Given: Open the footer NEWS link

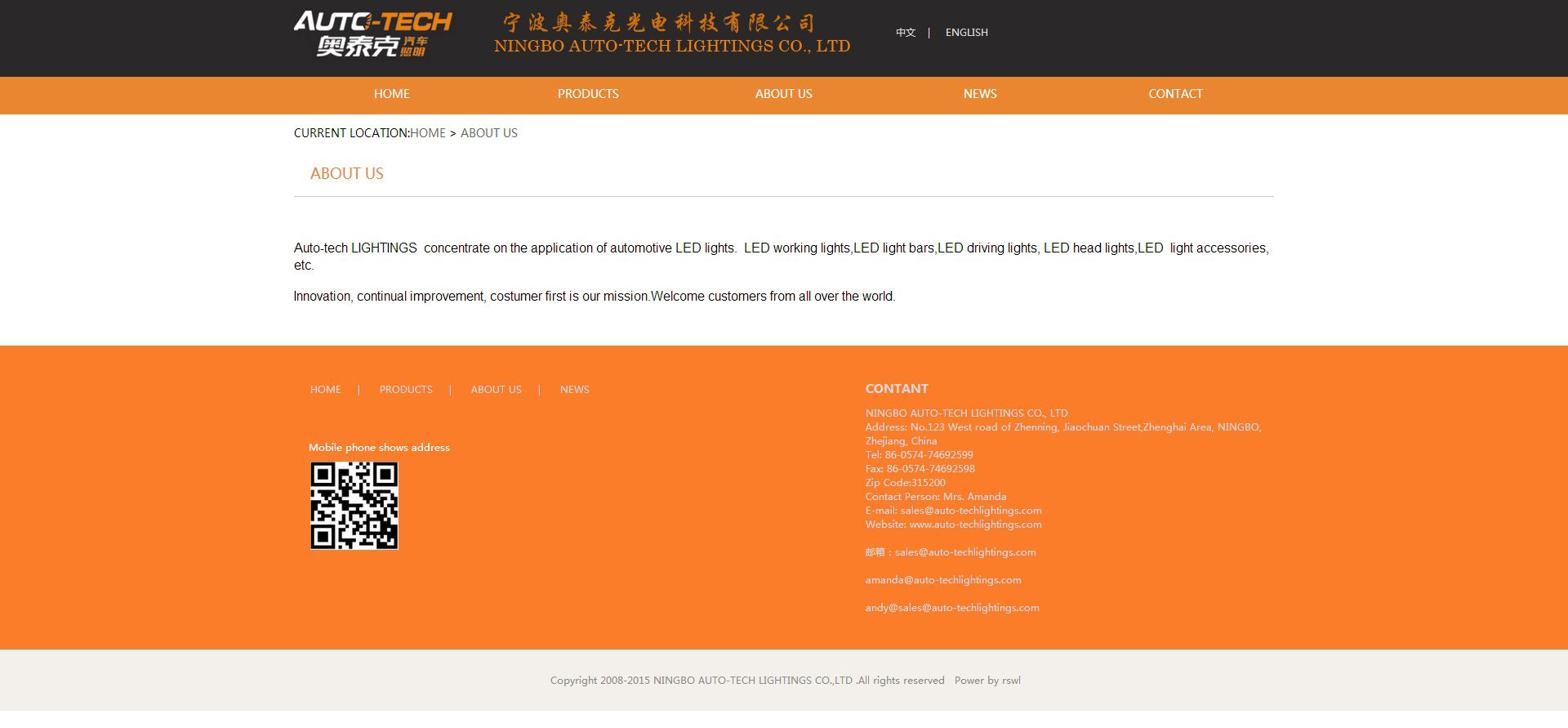Looking at the screenshot, I should pyautogui.click(x=574, y=390).
